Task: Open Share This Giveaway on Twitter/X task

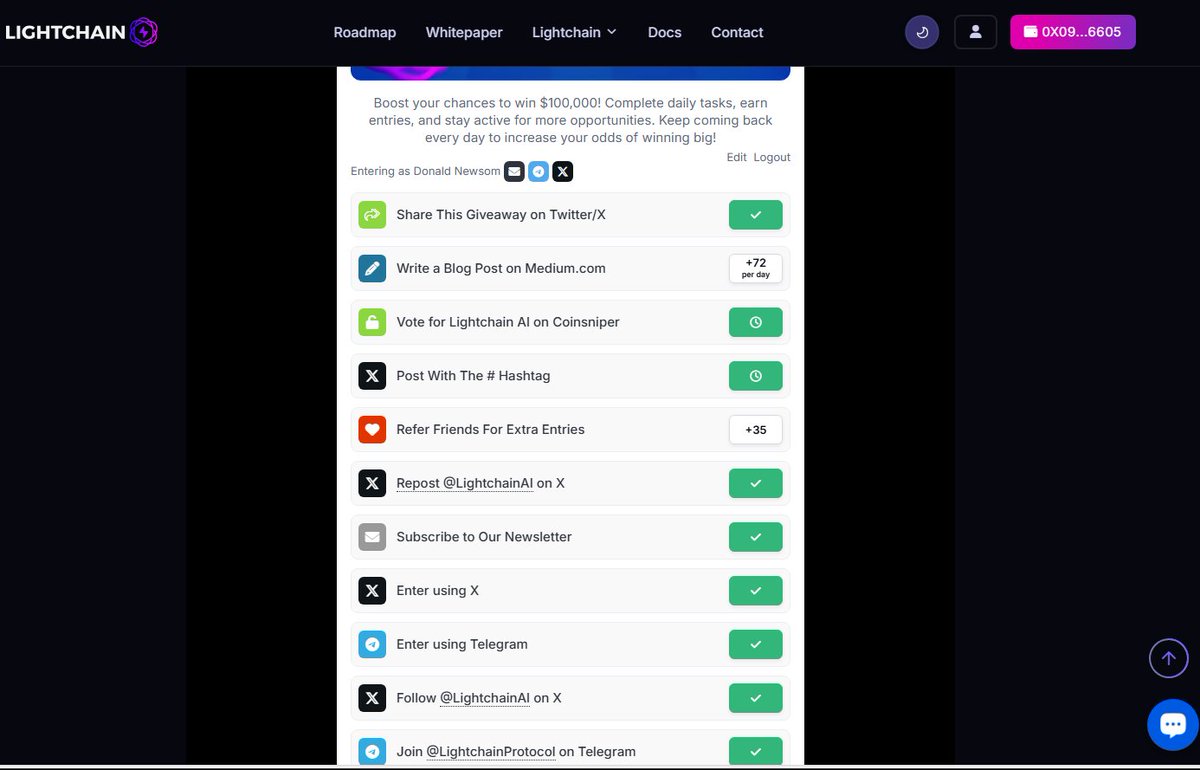Action: (x=570, y=214)
